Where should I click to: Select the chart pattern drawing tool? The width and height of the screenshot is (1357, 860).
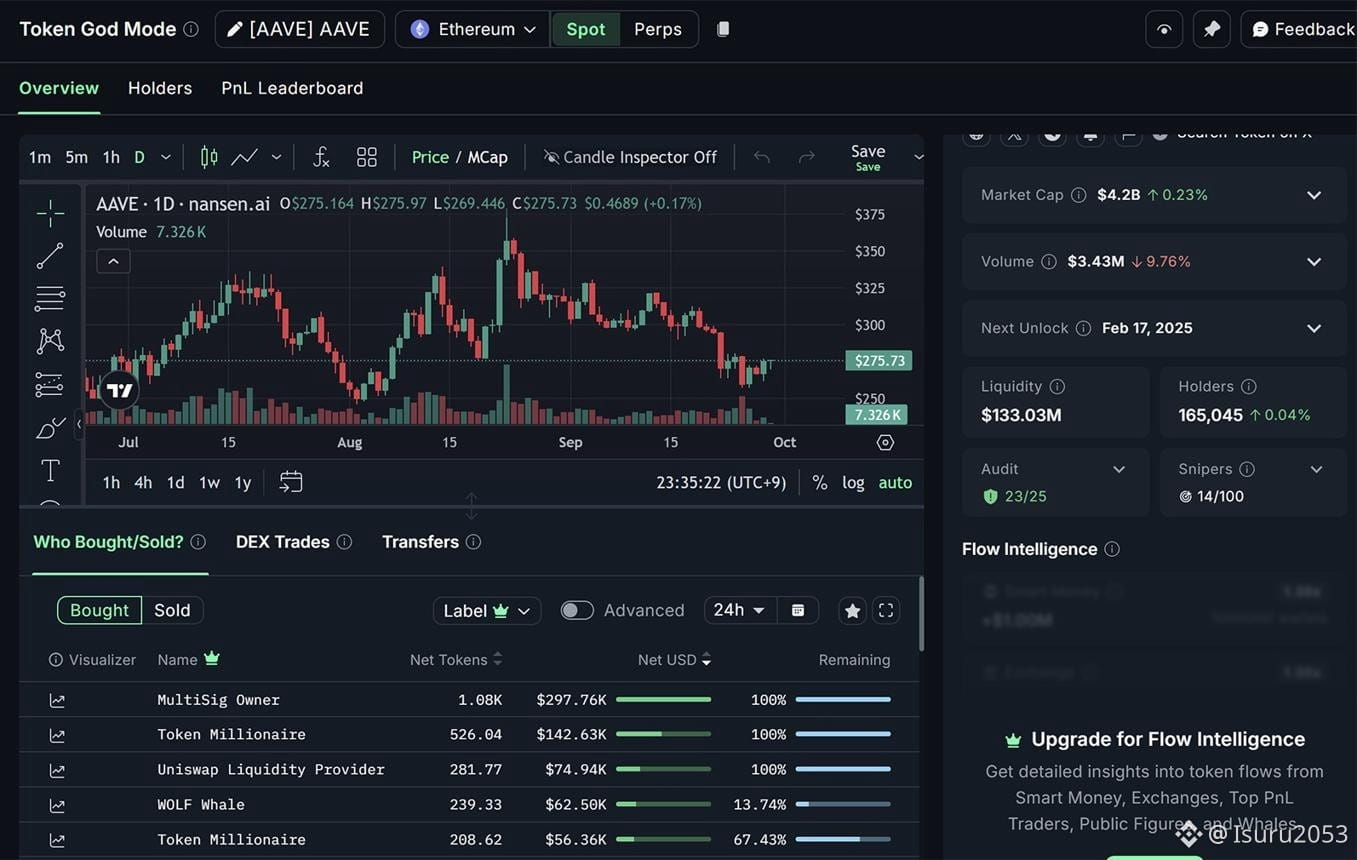pos(50,341)
